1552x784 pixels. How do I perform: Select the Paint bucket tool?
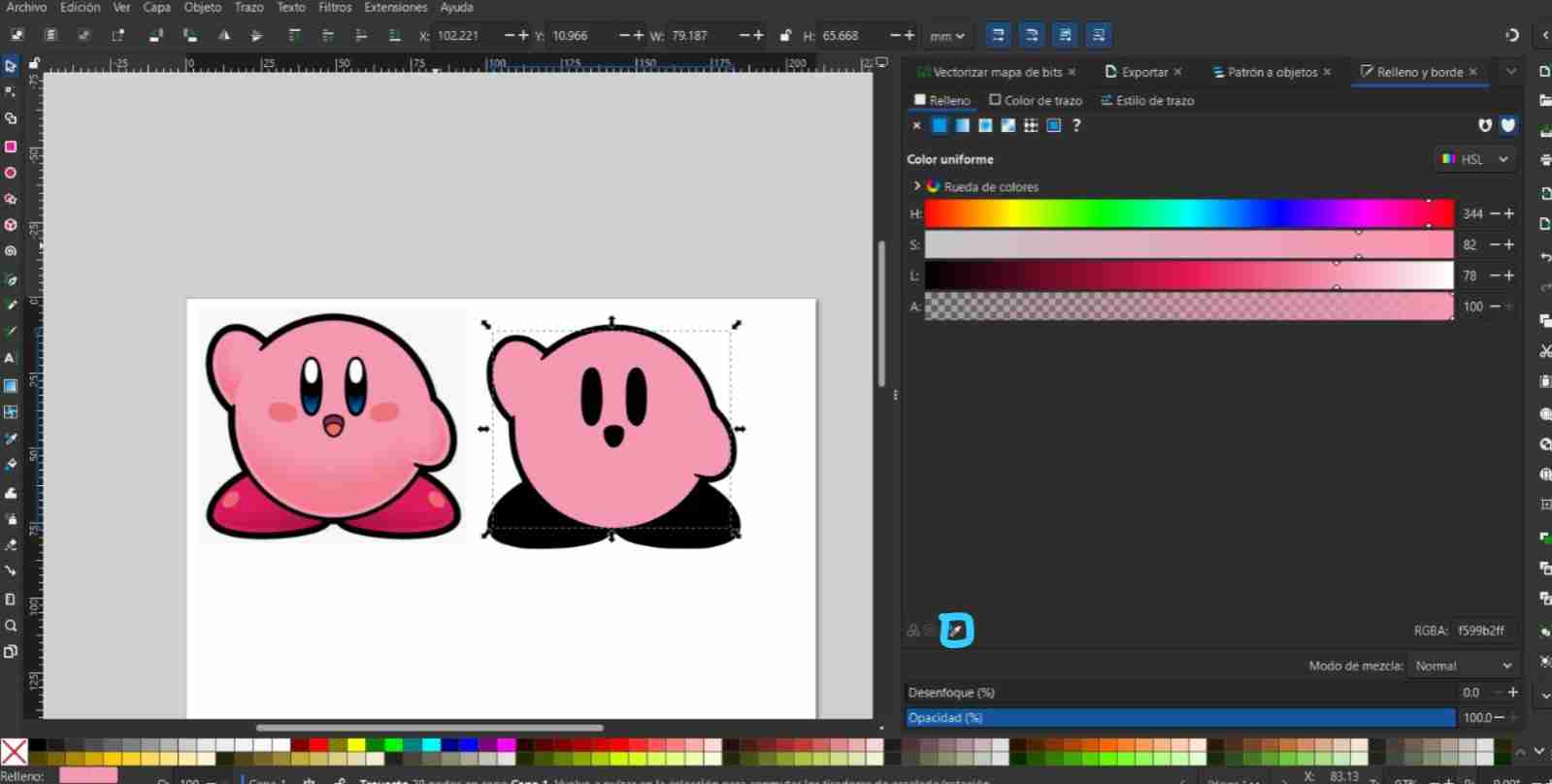click(11, 465)
